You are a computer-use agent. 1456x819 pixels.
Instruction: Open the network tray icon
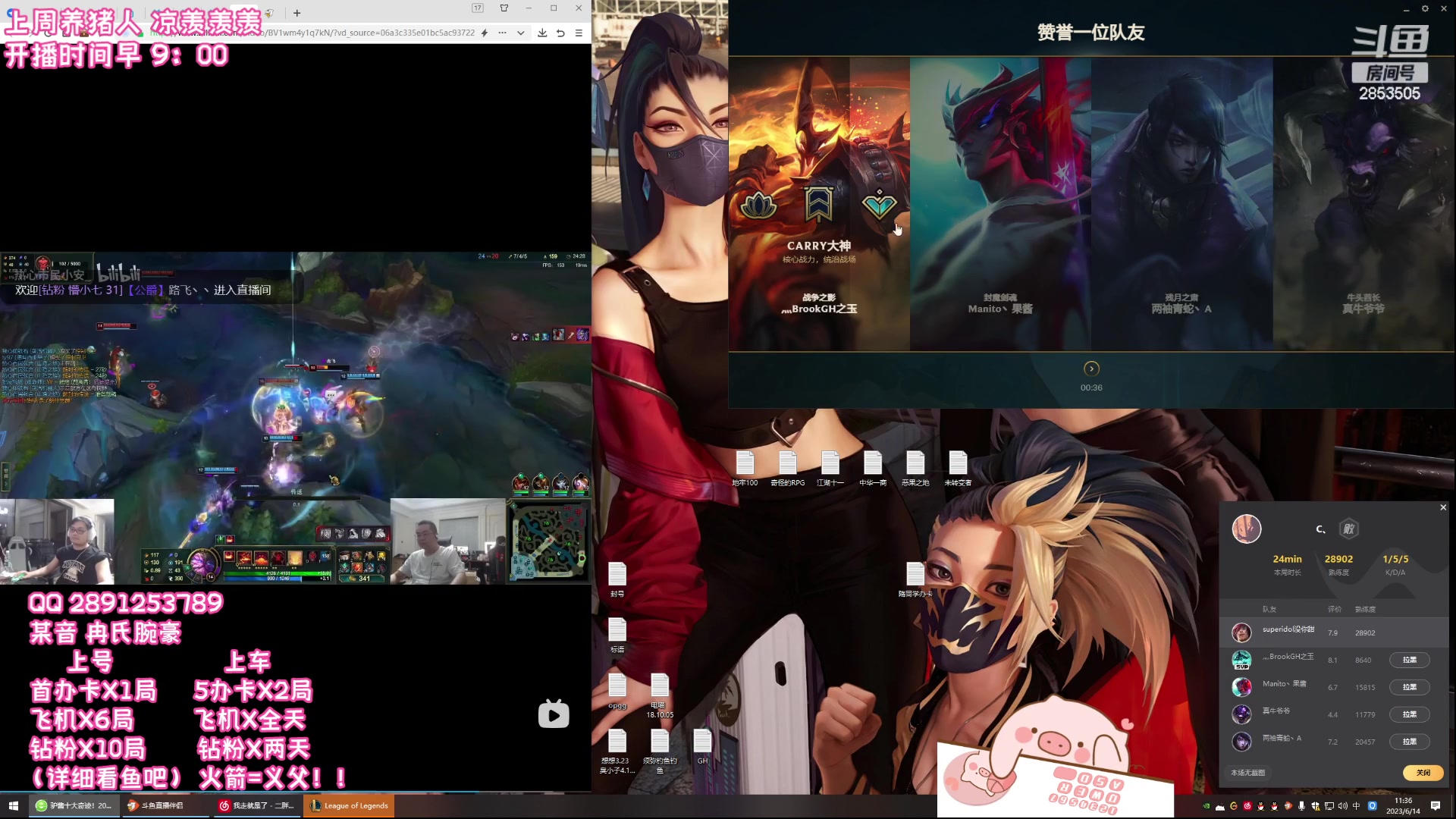click(1329, 806)
